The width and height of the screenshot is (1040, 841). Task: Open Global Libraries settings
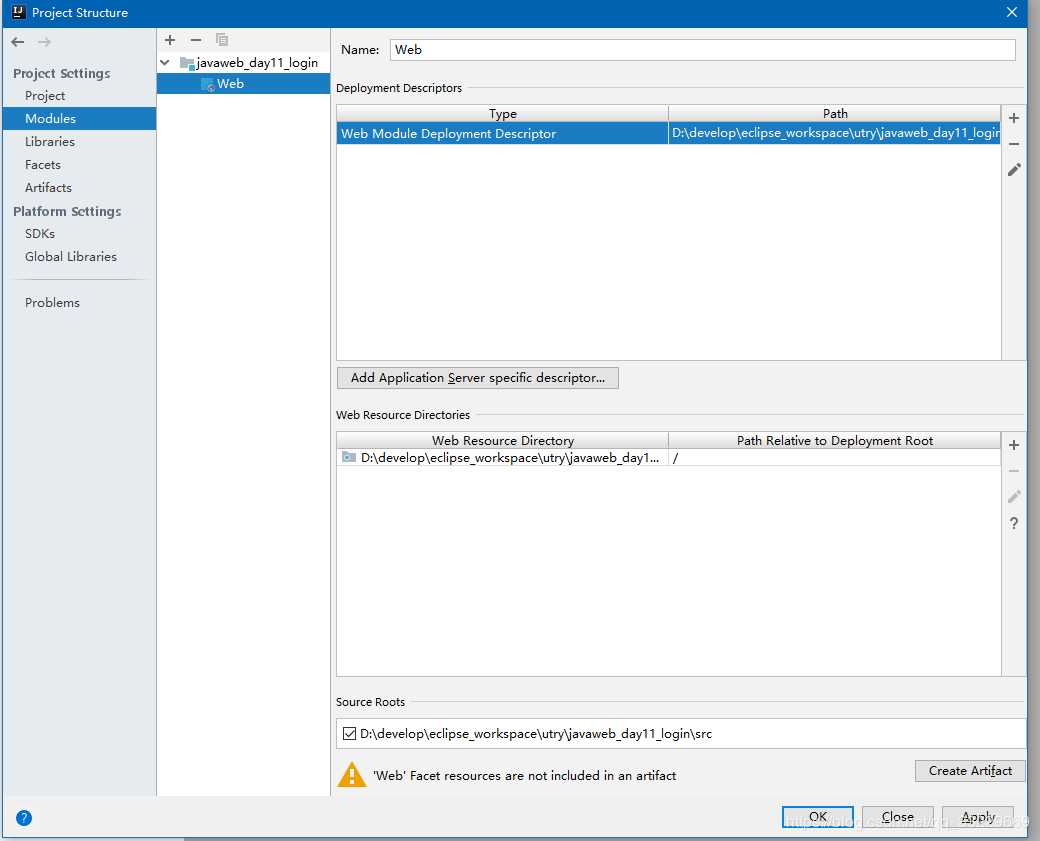[70, 257]
